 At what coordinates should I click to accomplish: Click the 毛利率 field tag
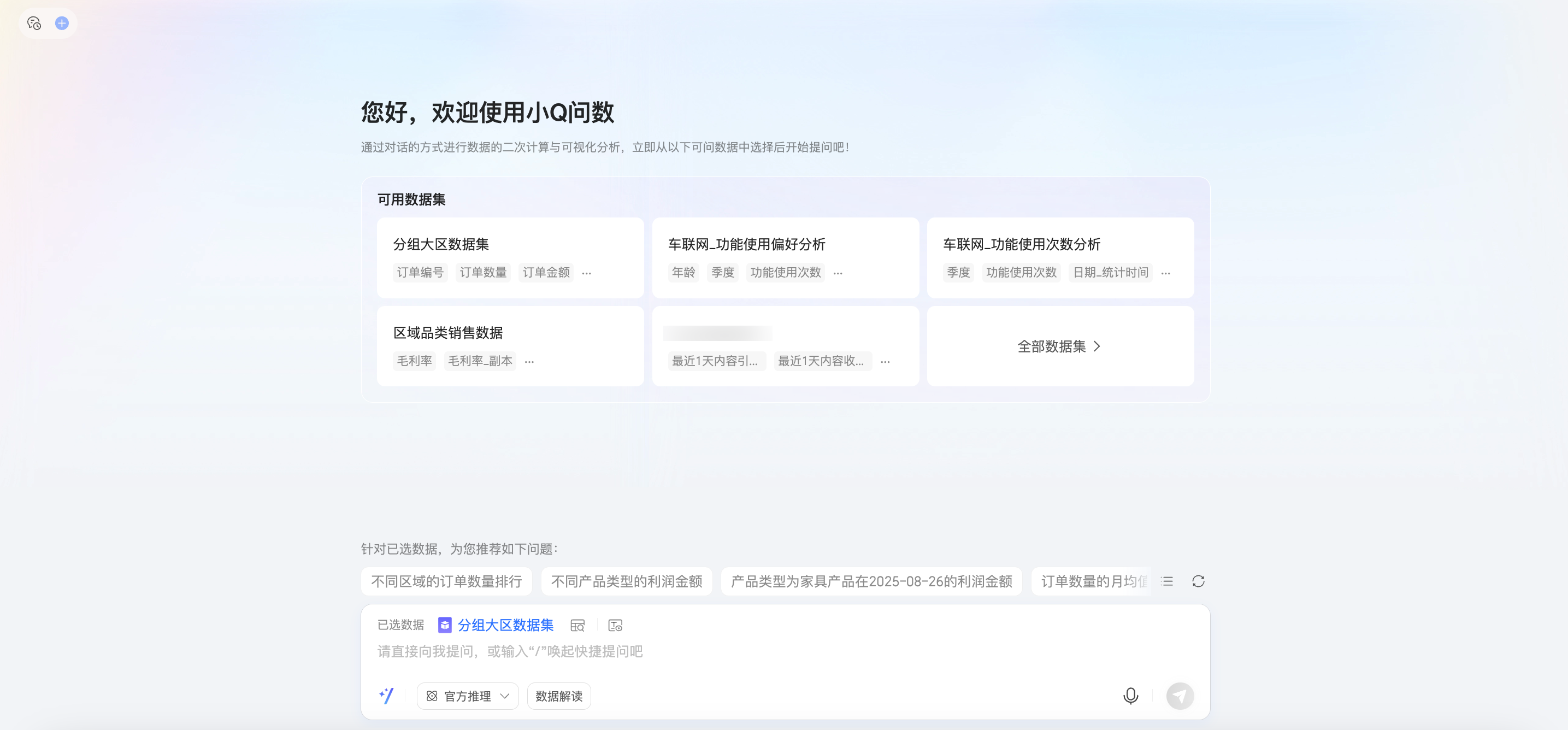pos(415,361)
